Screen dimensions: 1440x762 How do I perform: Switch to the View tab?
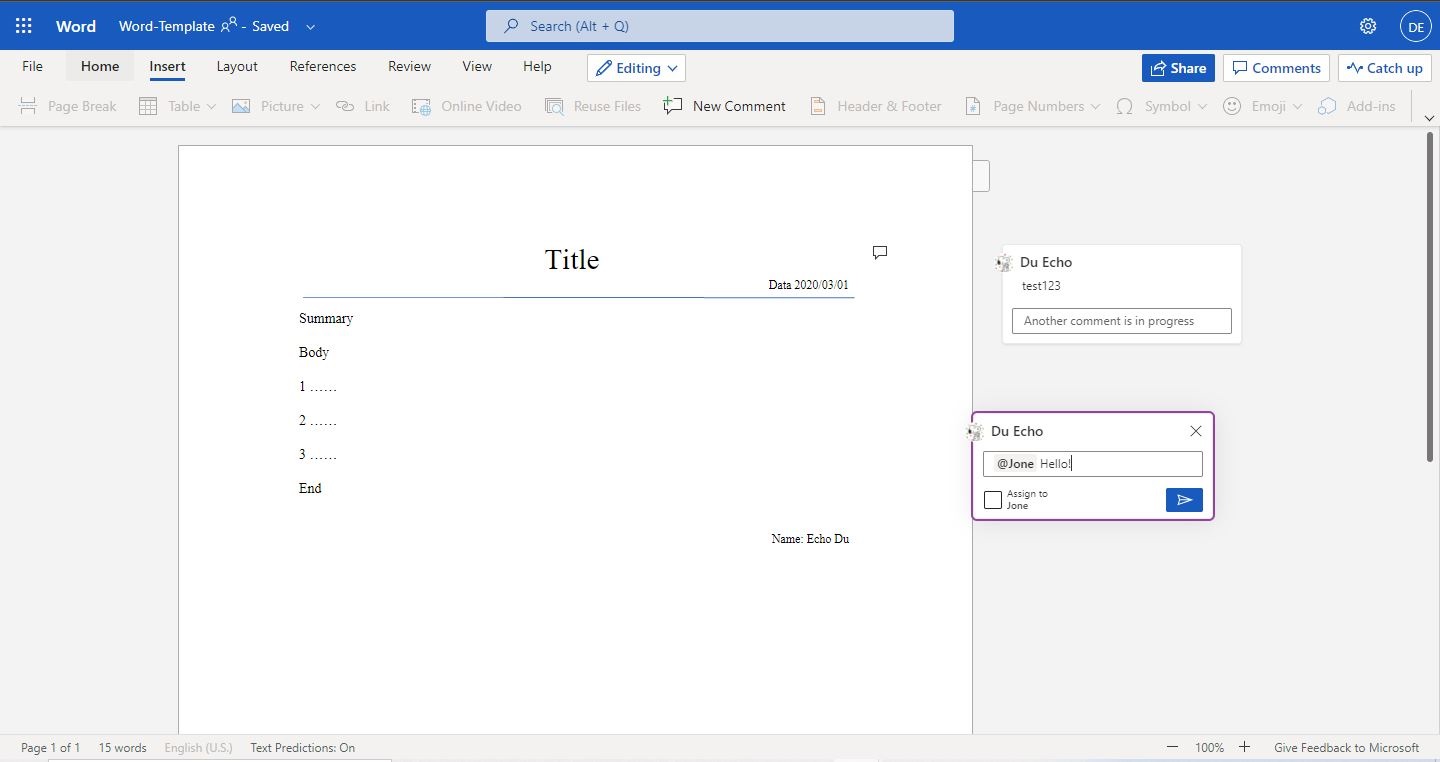coord(477,67)
